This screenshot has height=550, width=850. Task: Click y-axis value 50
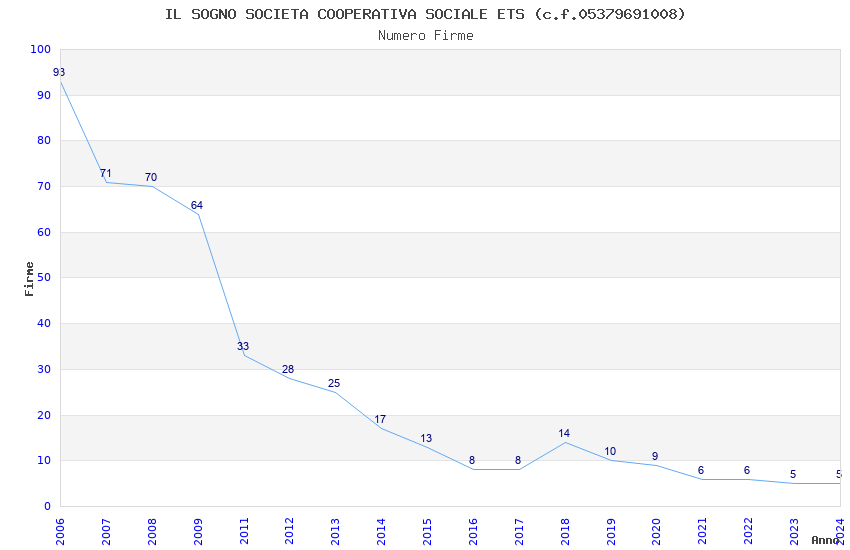[44, 277]
